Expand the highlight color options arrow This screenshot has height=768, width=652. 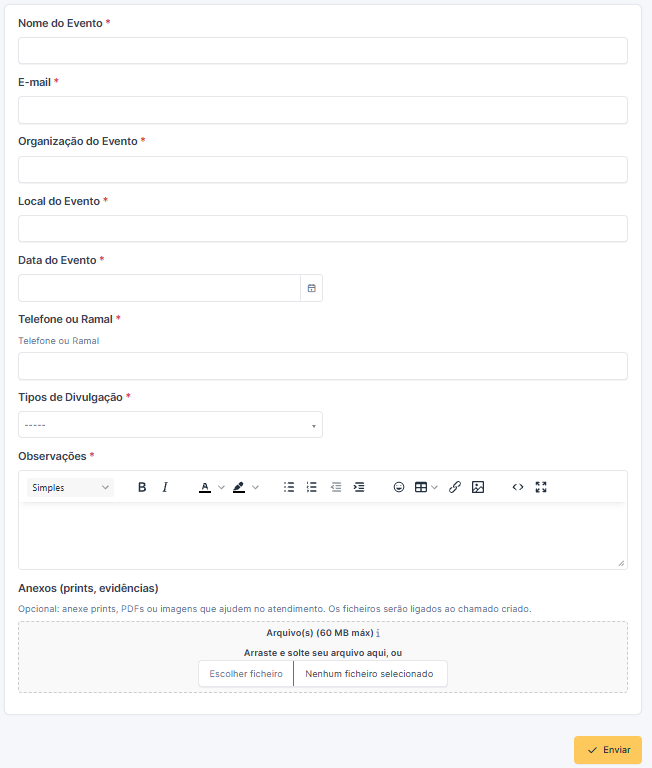[255, 487]
